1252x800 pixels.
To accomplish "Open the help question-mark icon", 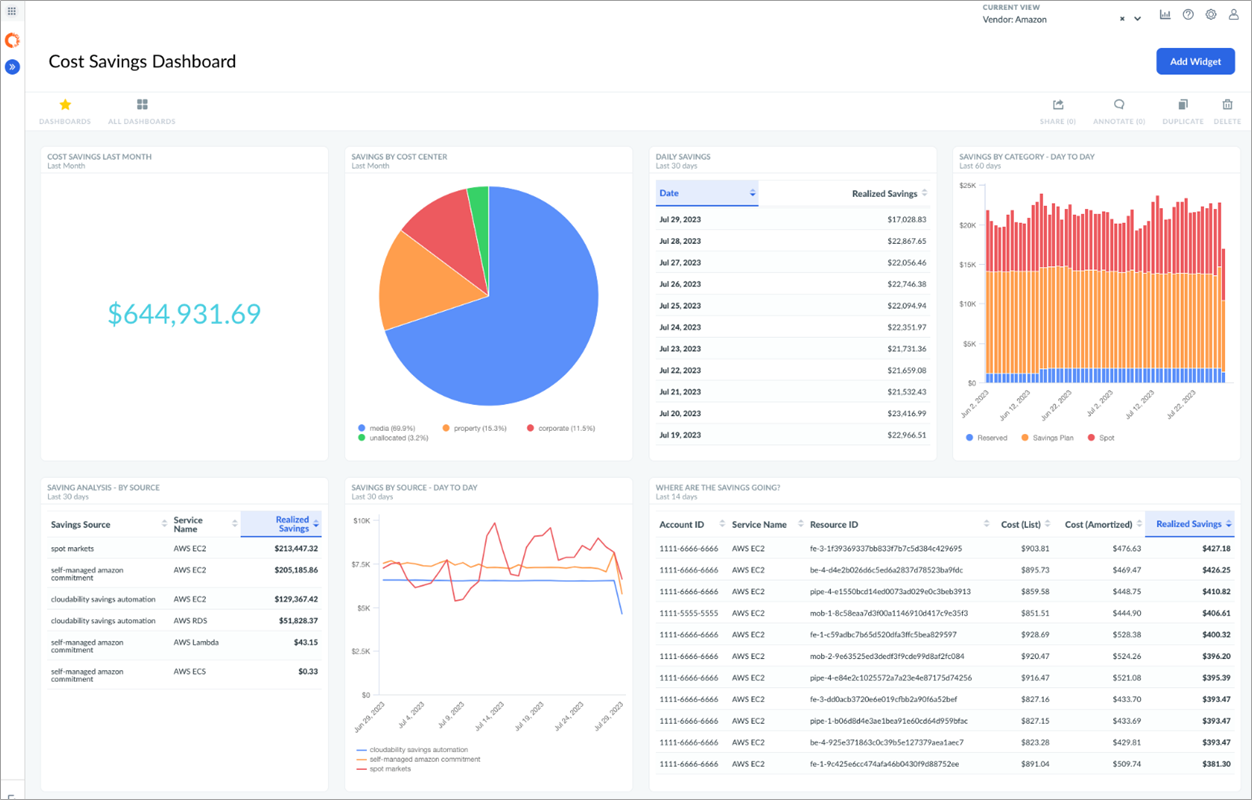I will [1188, 14].
